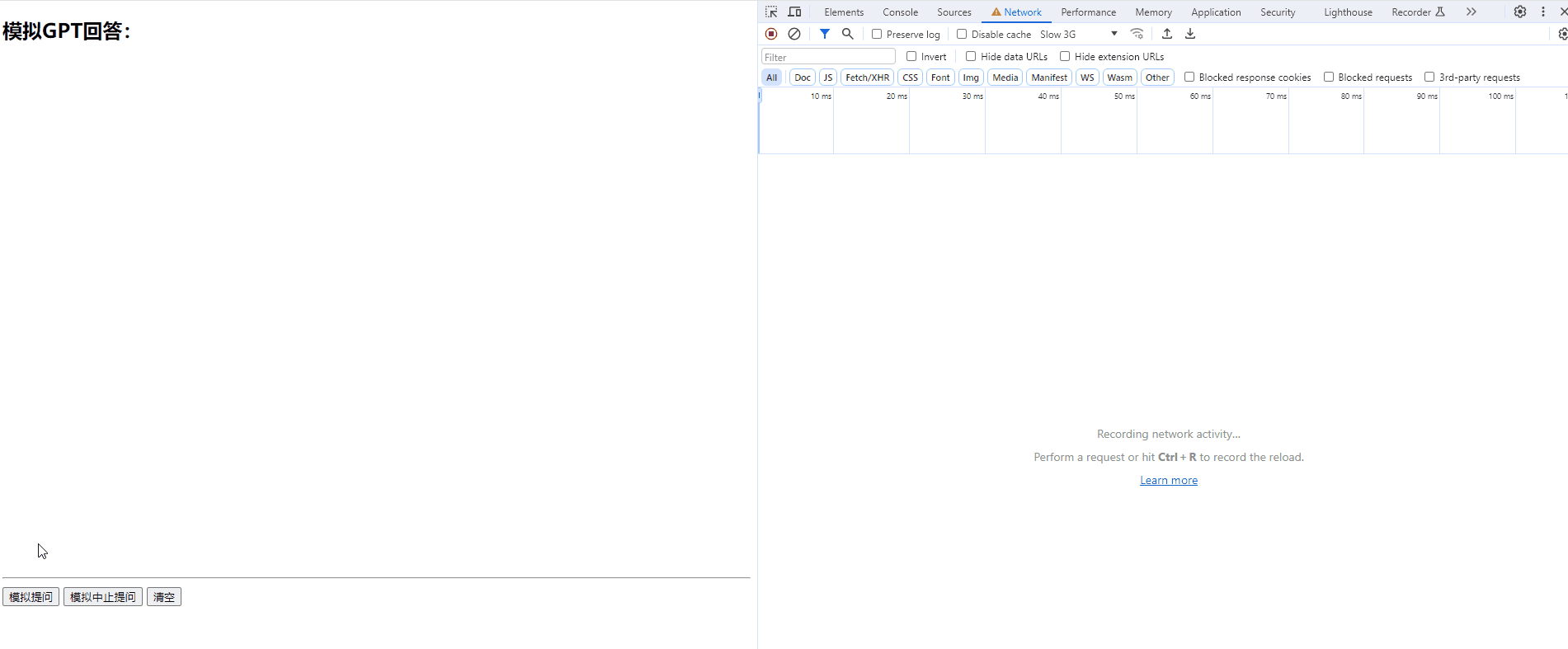Select the Fetch/XHR filter type
This screenshot has width=1568, height=649.
(x=867, y=78)
